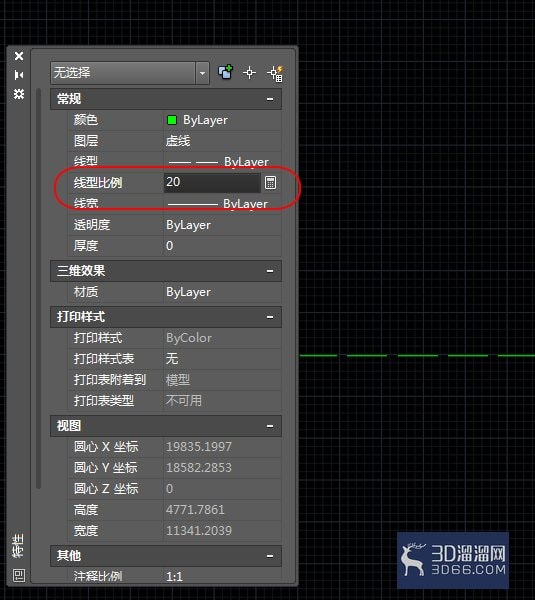Open the palette properties settings icon
Viewport: 535px width, 600px height.
click(19, 94)
